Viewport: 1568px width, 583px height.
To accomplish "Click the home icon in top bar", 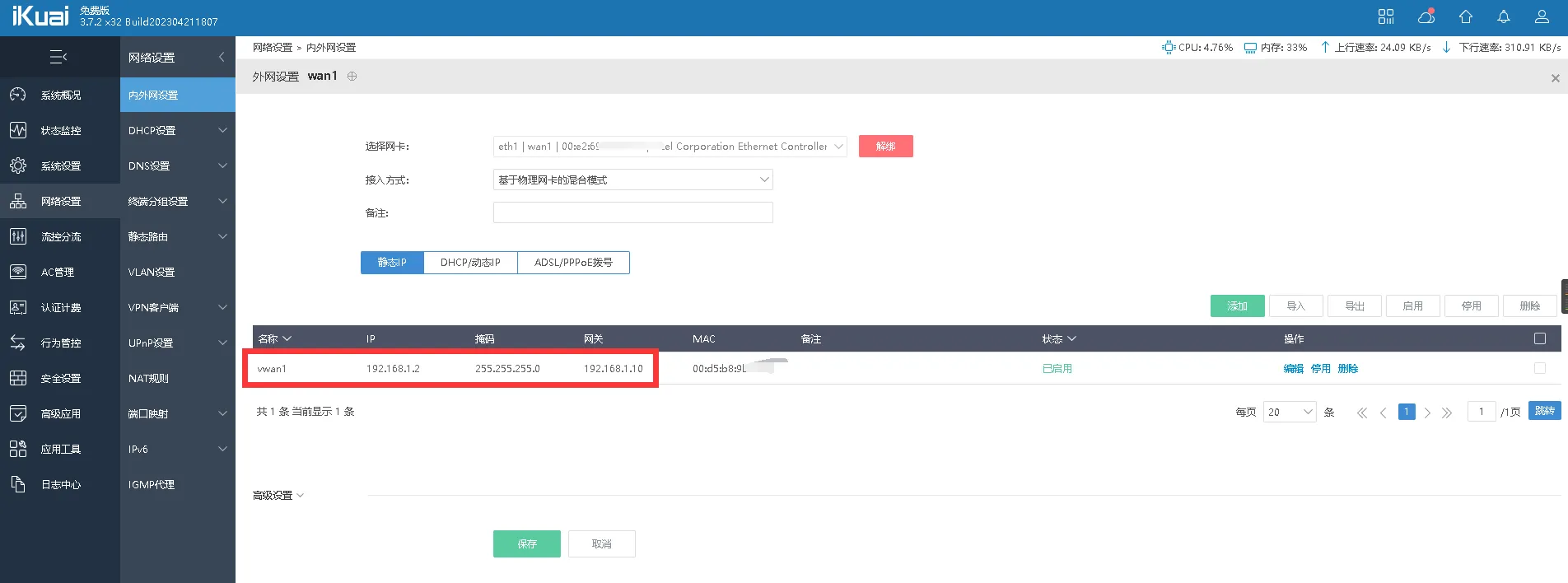I will (x=1465, y=16).
